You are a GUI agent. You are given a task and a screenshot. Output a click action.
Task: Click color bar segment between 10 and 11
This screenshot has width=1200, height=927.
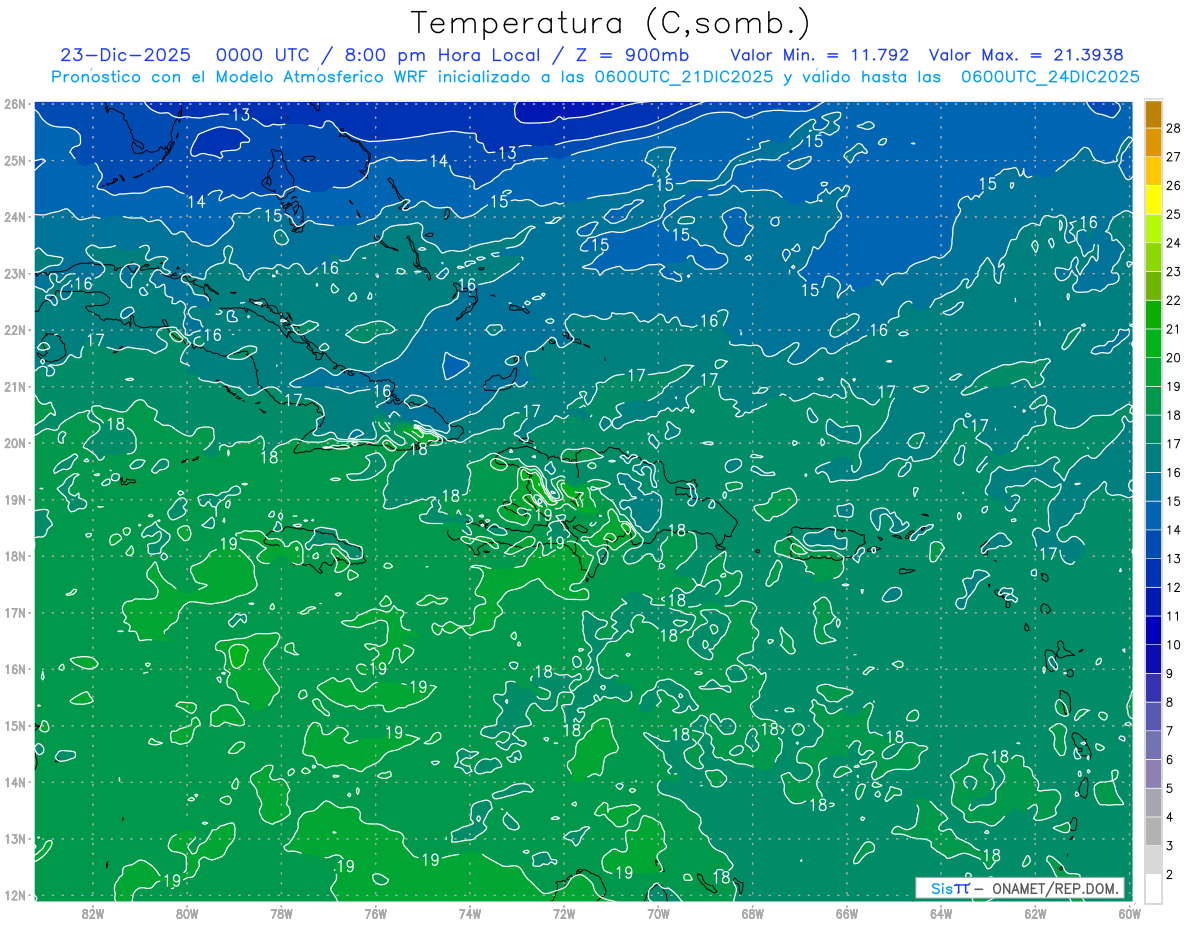point(1154,630)
